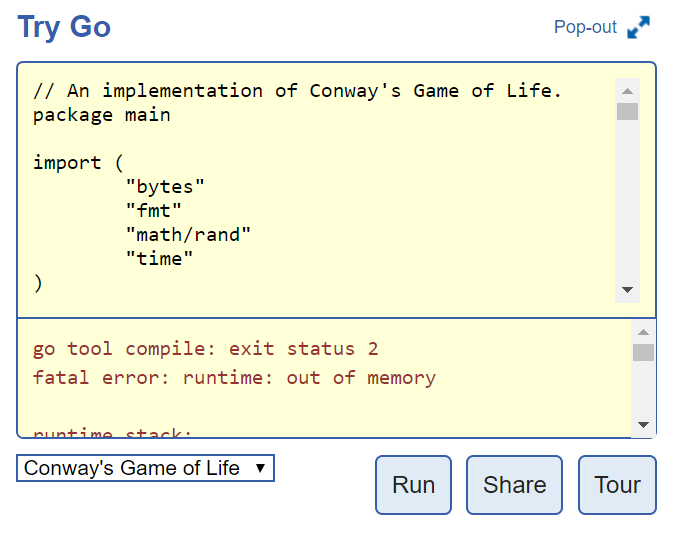Click the dropdown arrow of example selector
Screen dimensions: 692x533
click(260, 468)
